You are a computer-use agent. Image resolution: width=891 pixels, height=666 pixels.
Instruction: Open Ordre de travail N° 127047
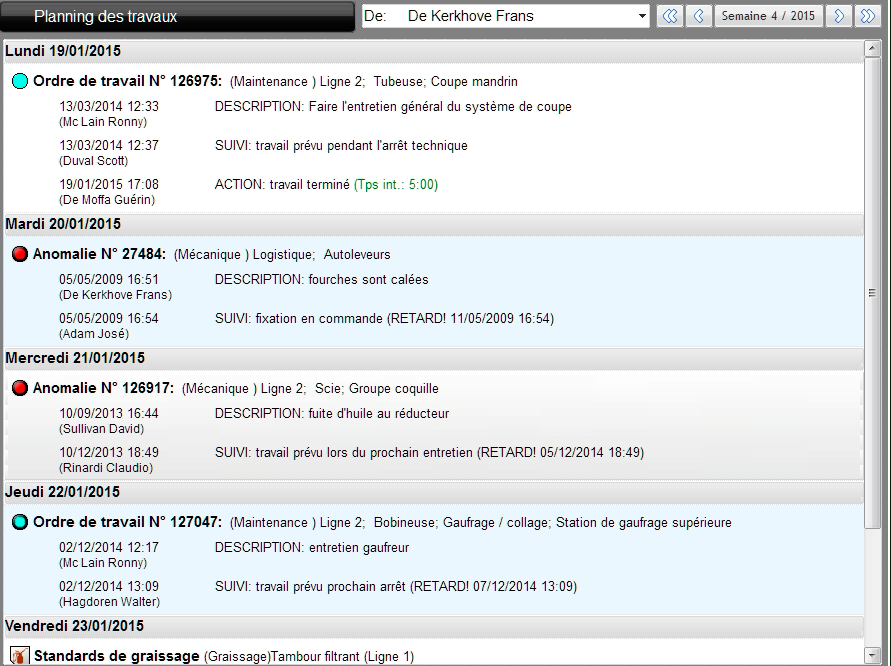(127, 522)
